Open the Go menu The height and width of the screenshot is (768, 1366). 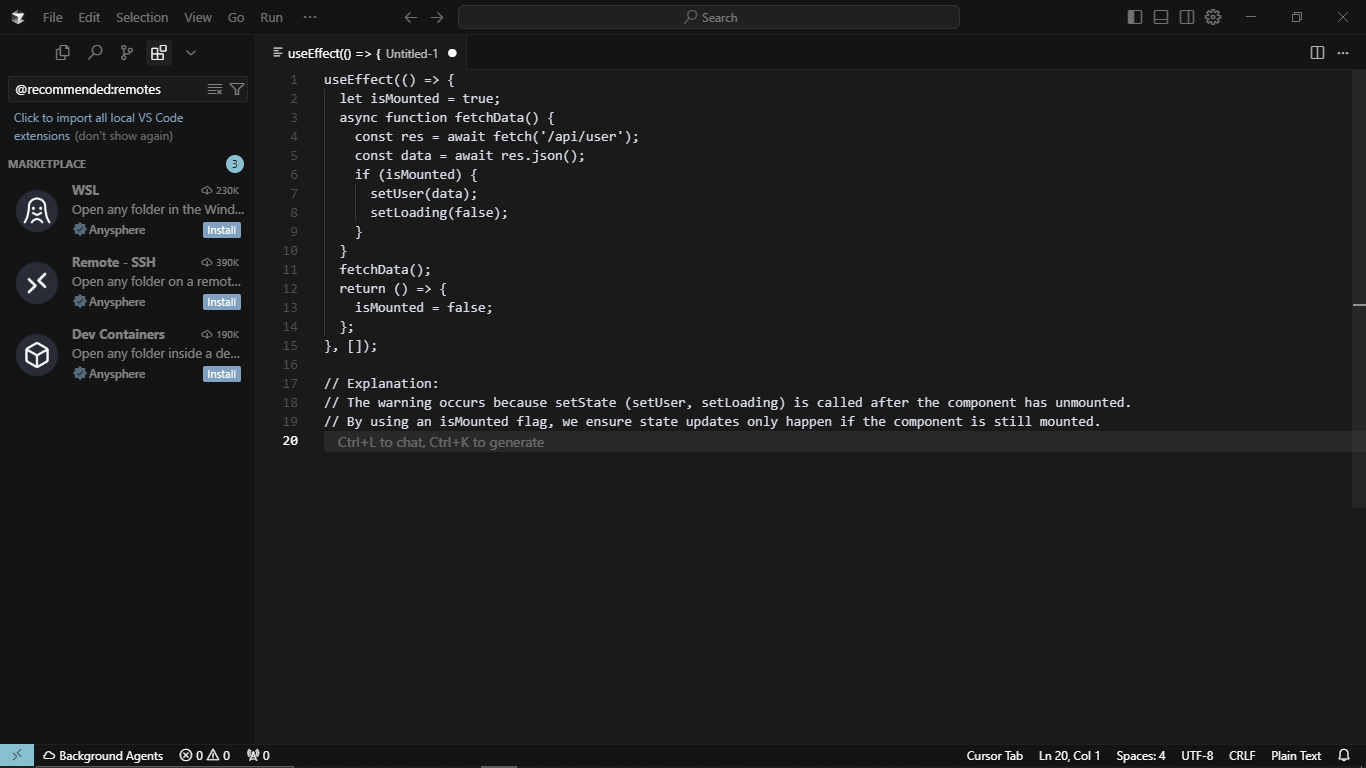click(236, 17)
